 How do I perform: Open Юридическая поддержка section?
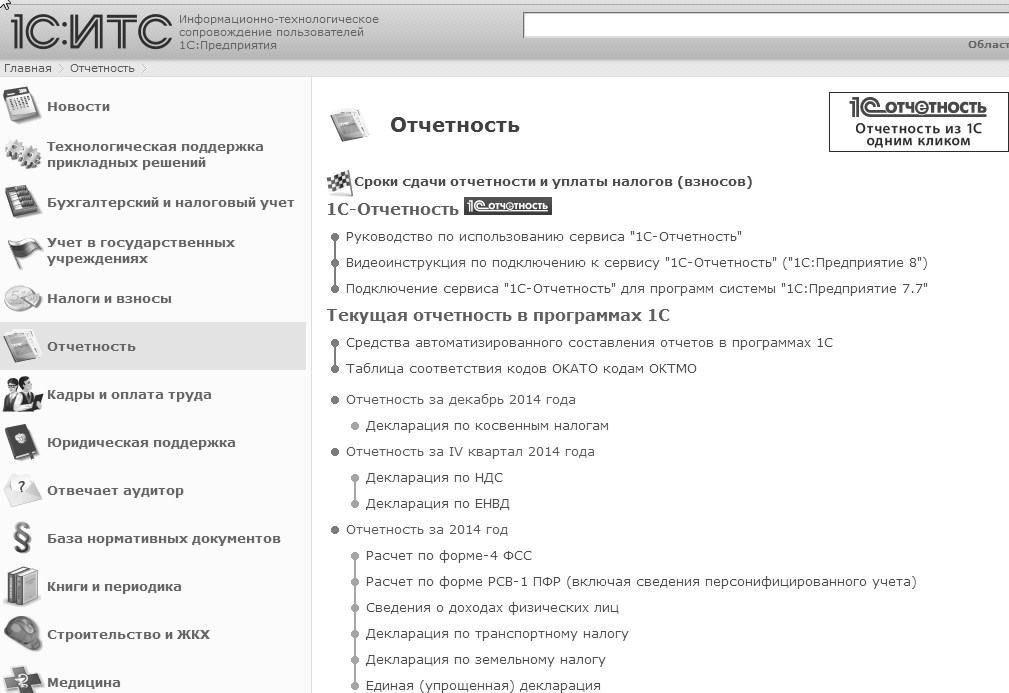pos(141,443)
